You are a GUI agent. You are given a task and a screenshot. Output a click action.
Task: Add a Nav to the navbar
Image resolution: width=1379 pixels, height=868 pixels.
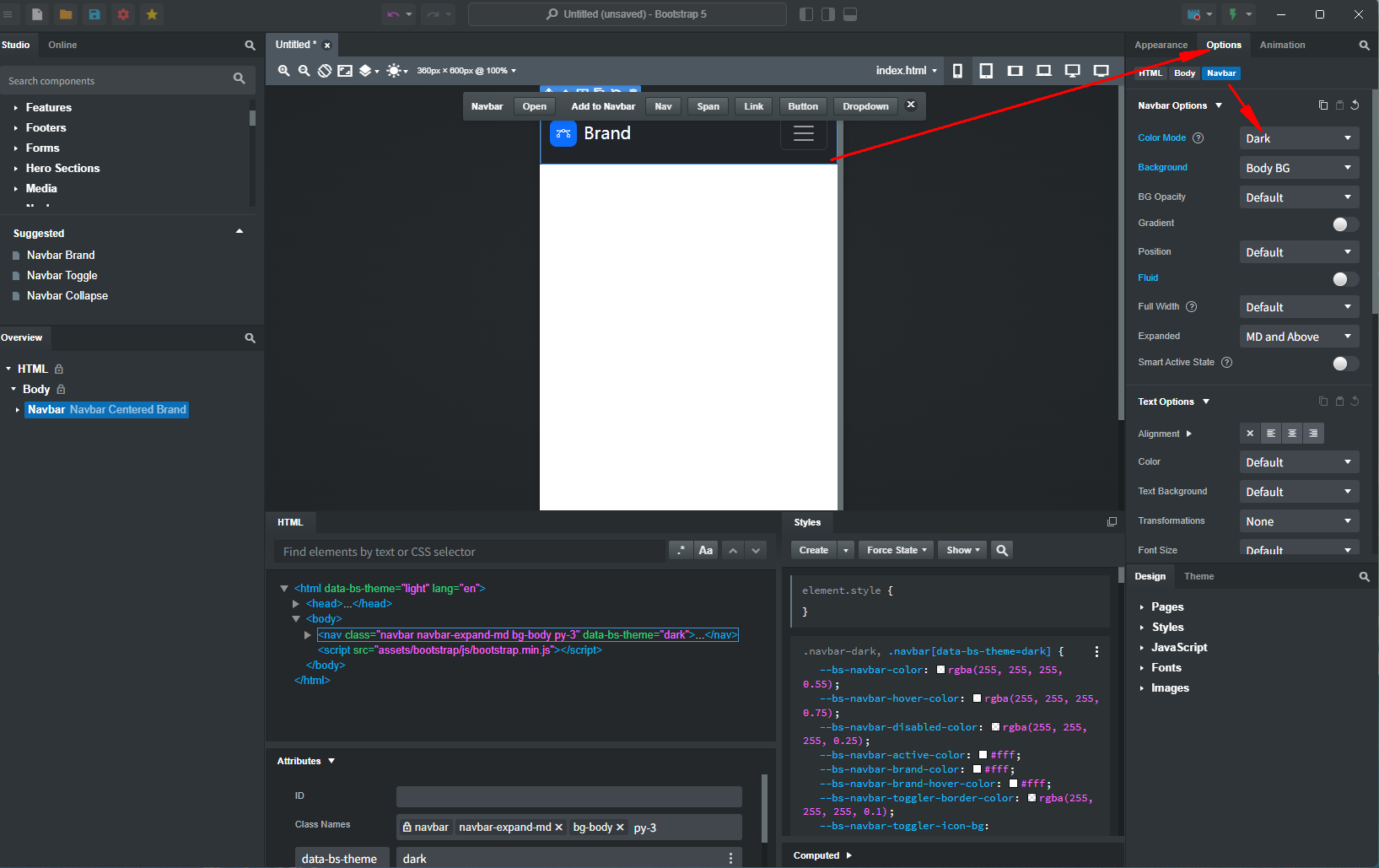[x=663, y=106]
